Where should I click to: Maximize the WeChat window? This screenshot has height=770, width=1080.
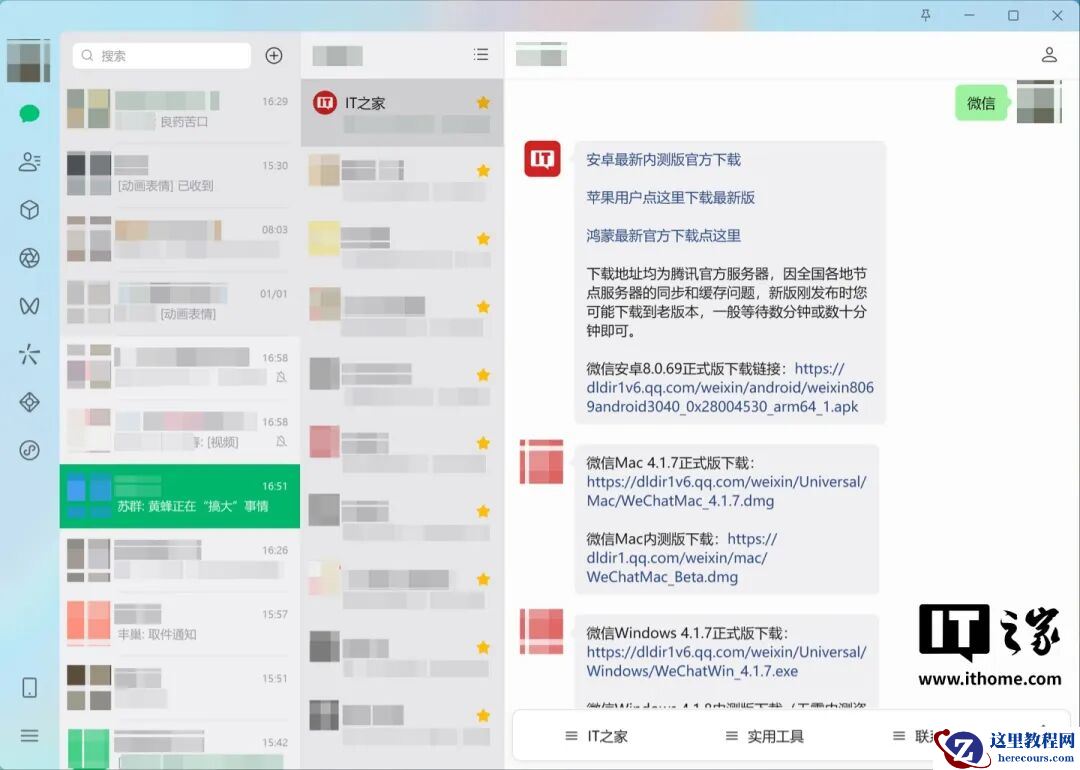[x=1013, y=15]
